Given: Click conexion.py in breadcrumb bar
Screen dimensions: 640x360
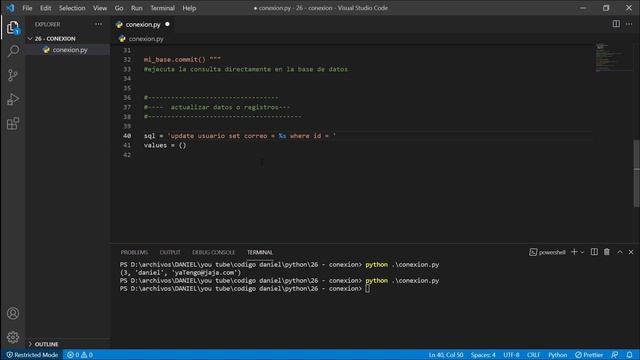Looking at the screenshot, I should [x=146, y=39].
